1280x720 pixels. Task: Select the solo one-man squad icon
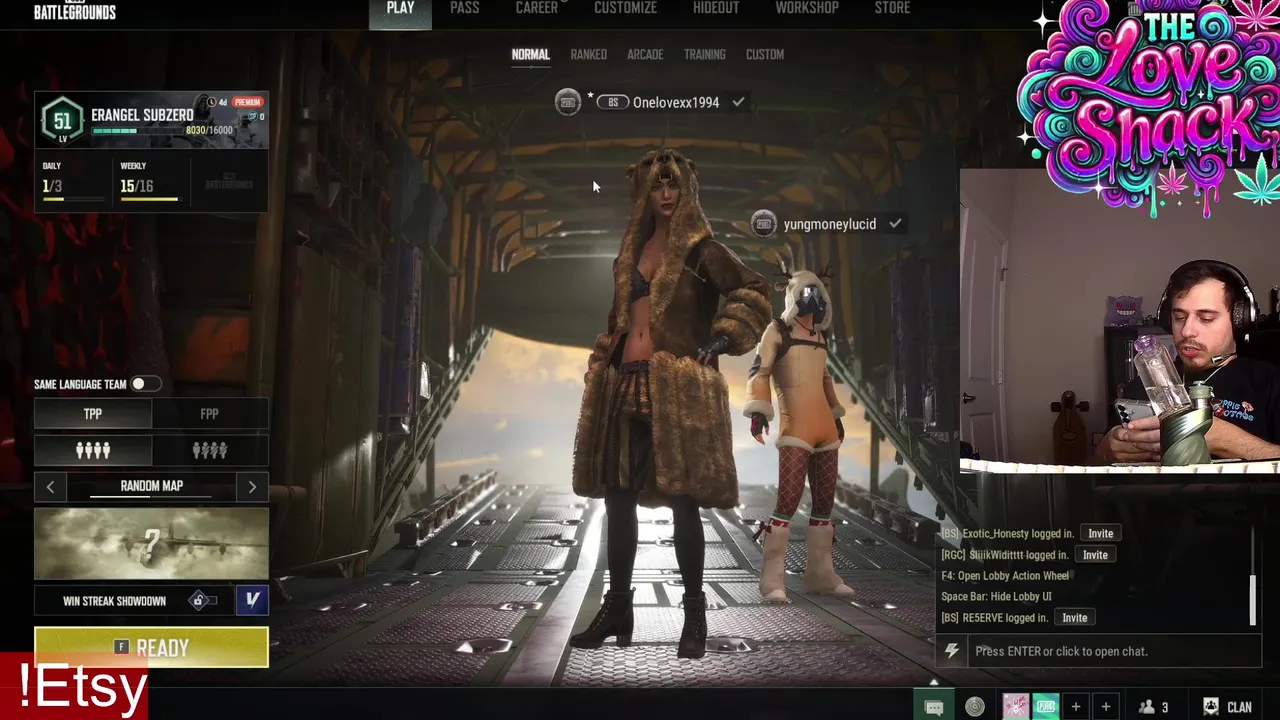coord(210,451)
